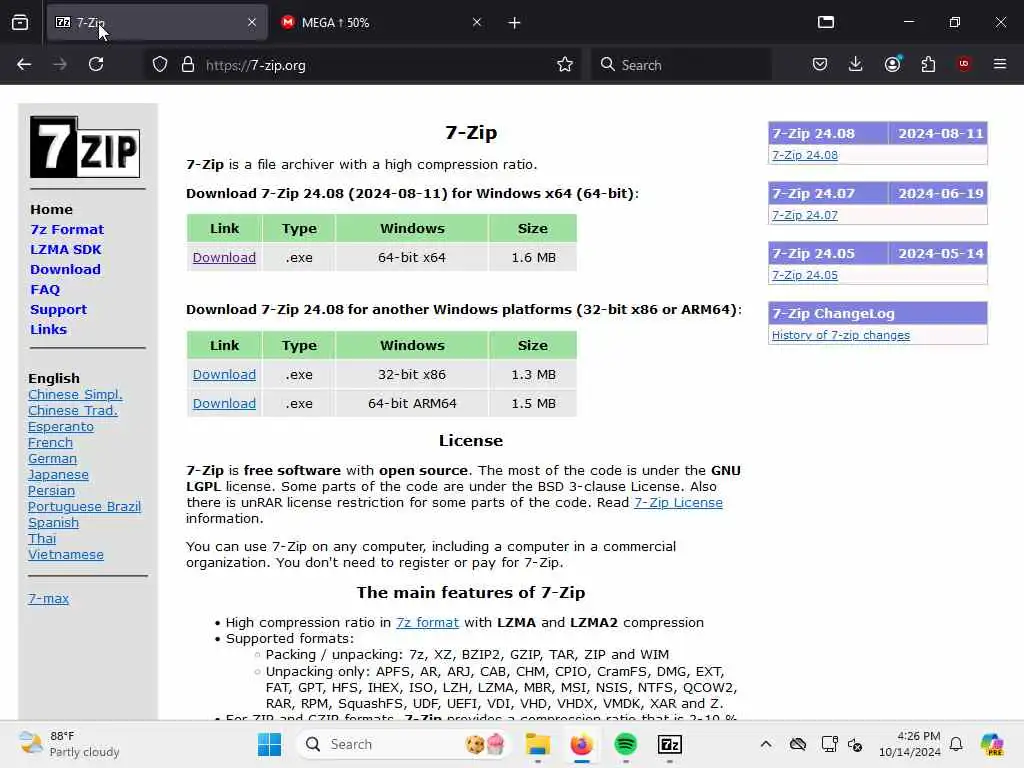Screen dimensions: 1024x768
Task: Download the 64-bit ARM64 installer
Action: coord(224,403)
